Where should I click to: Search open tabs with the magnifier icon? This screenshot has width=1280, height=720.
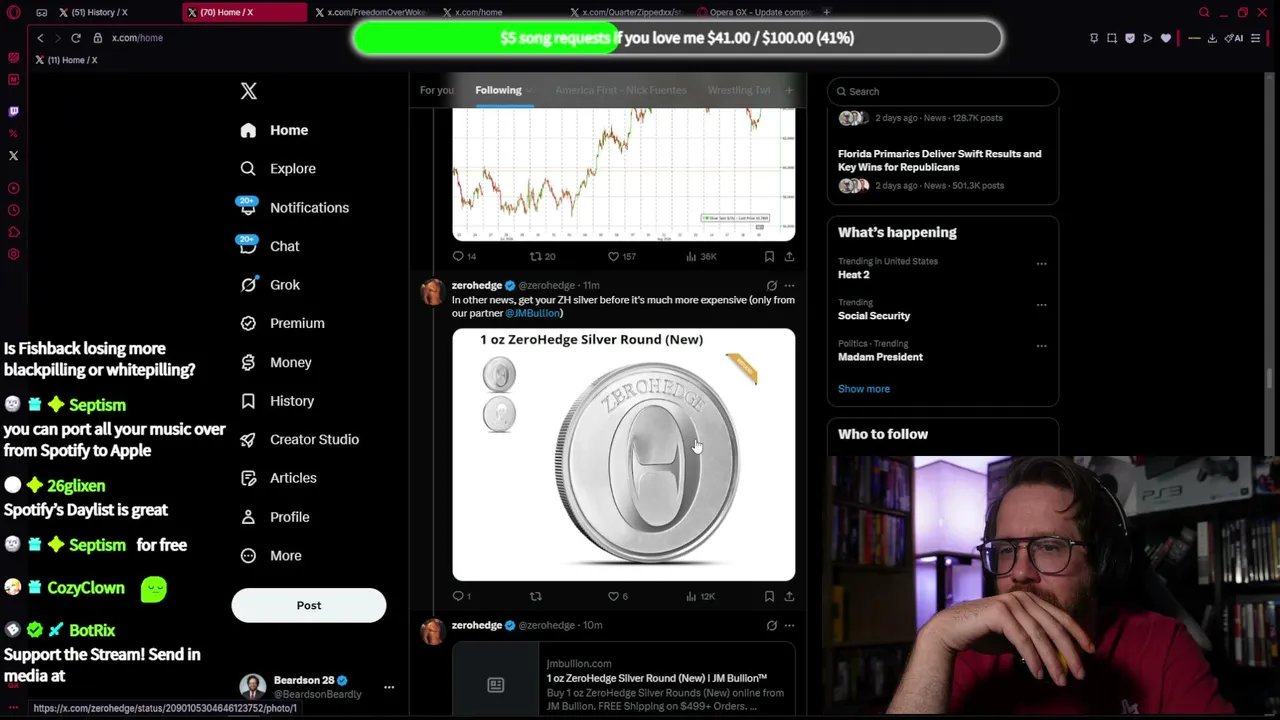click(x=1204, y=13)
